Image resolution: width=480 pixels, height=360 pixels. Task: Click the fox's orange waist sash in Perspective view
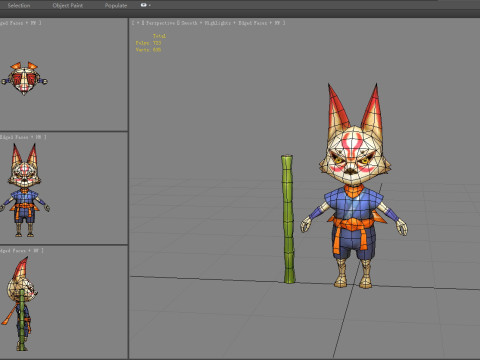pyautogui.click(x=353, y=223)
